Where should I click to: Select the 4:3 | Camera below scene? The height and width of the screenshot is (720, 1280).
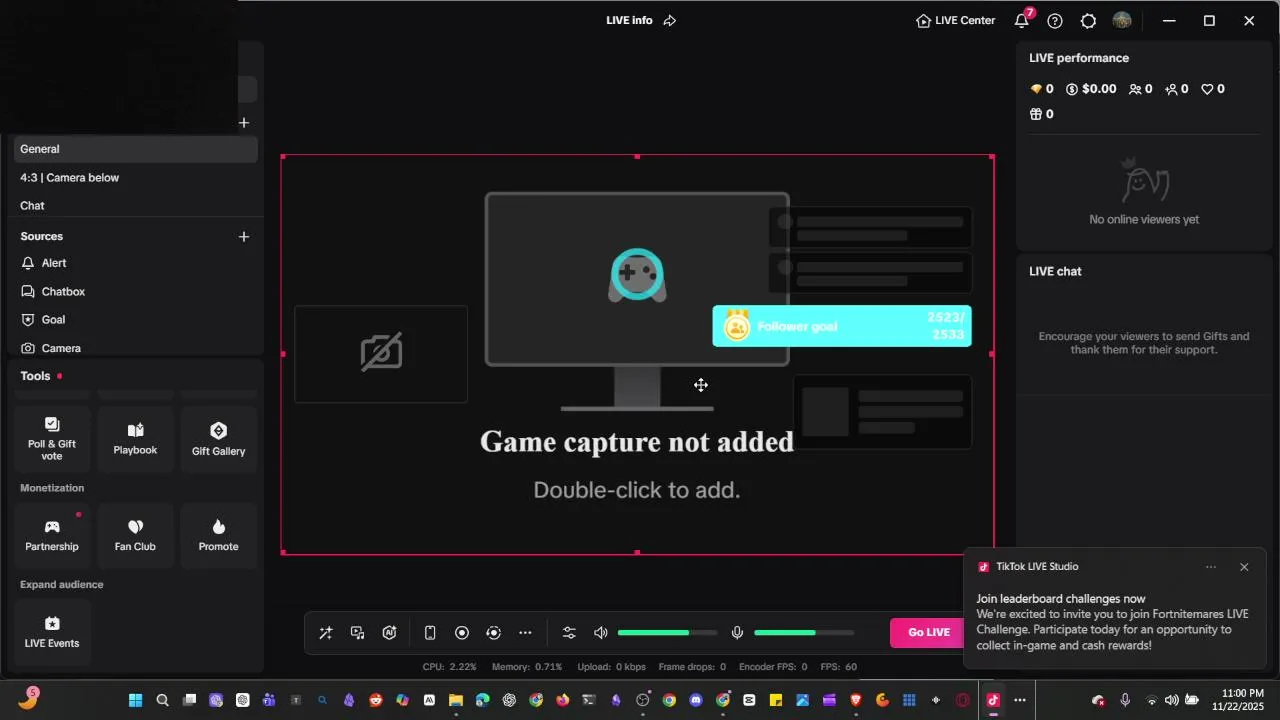[136, 178]
